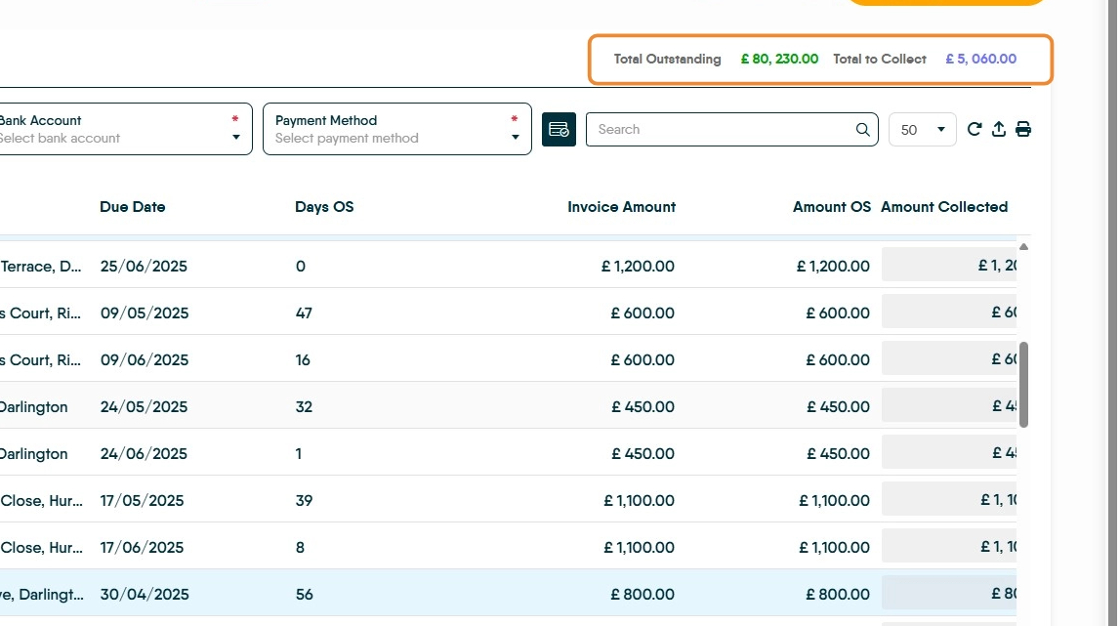
Task: Change rows per page from 50
Action: click(x=922, y=130)
